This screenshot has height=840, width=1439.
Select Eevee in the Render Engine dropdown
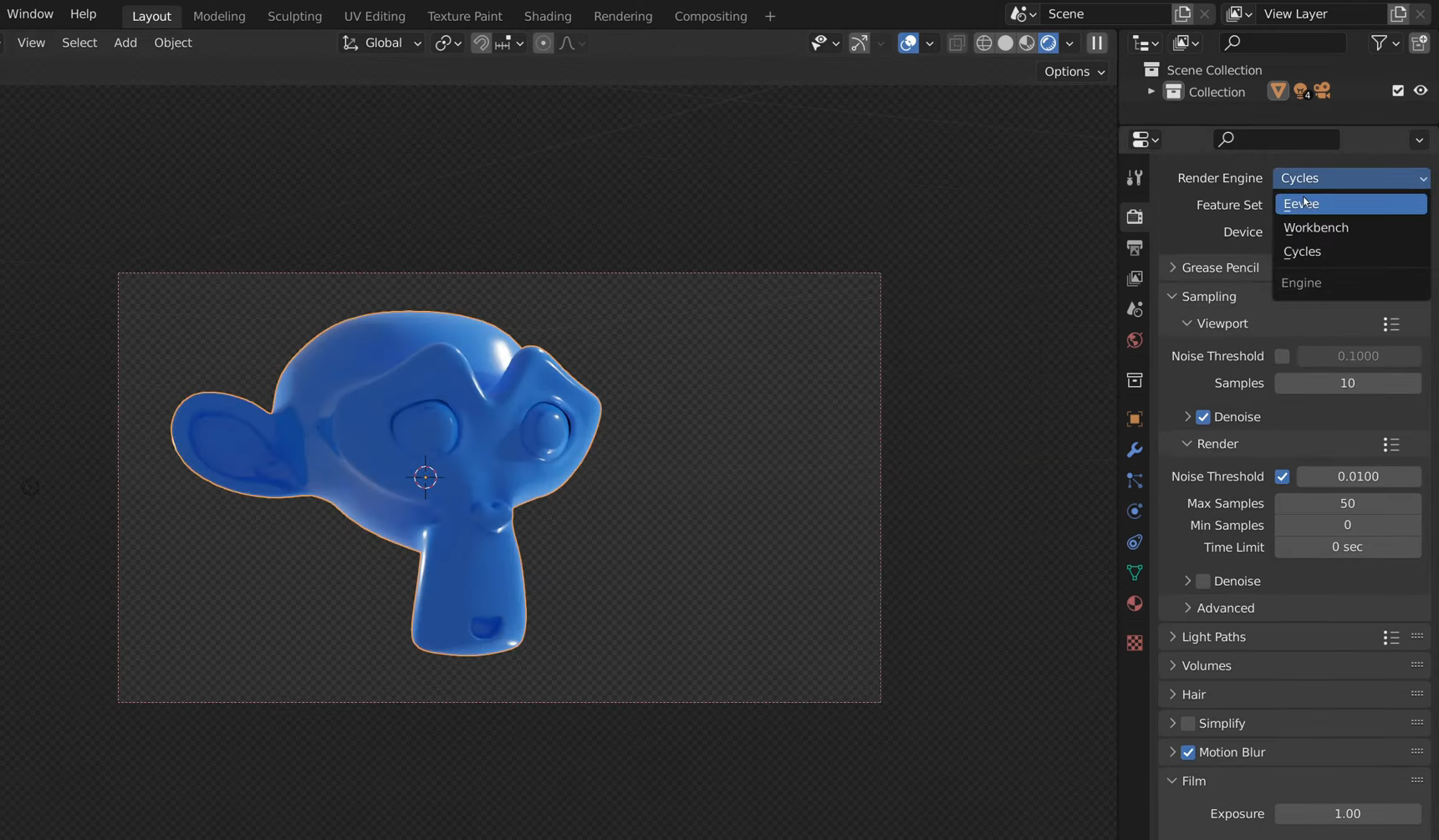pos(1350,204)
